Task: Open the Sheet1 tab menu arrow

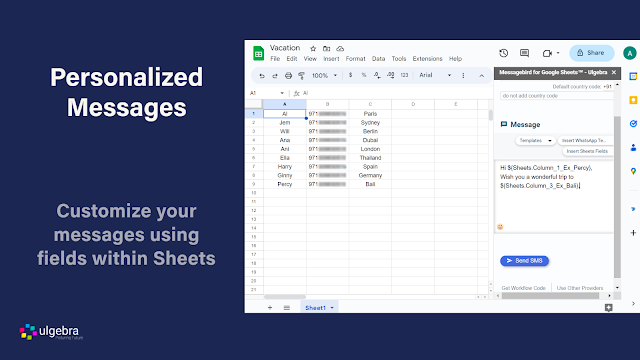Action: click(332, 308)
